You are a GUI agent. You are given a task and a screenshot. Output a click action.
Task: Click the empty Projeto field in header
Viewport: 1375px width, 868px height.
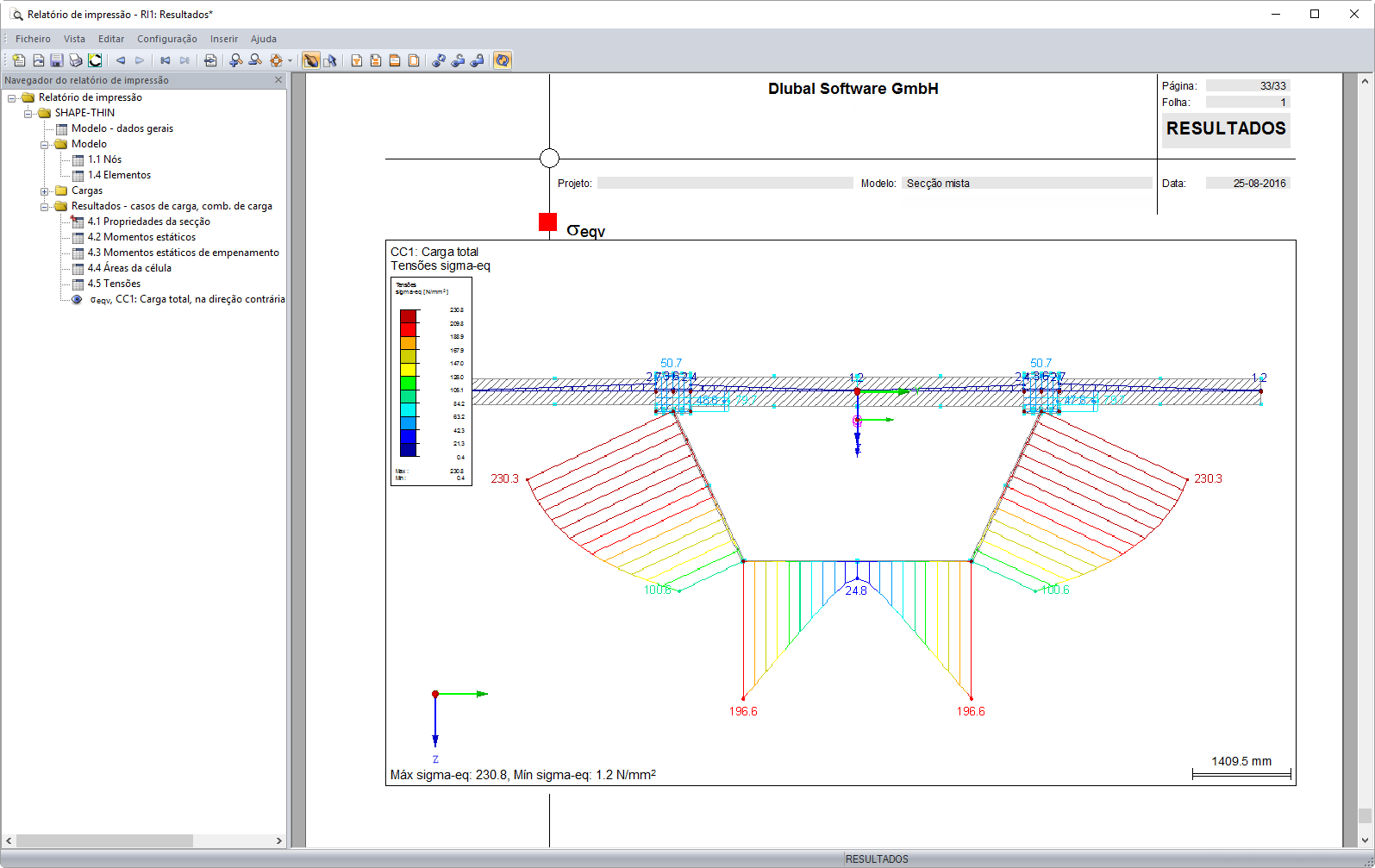click(725, 184)
